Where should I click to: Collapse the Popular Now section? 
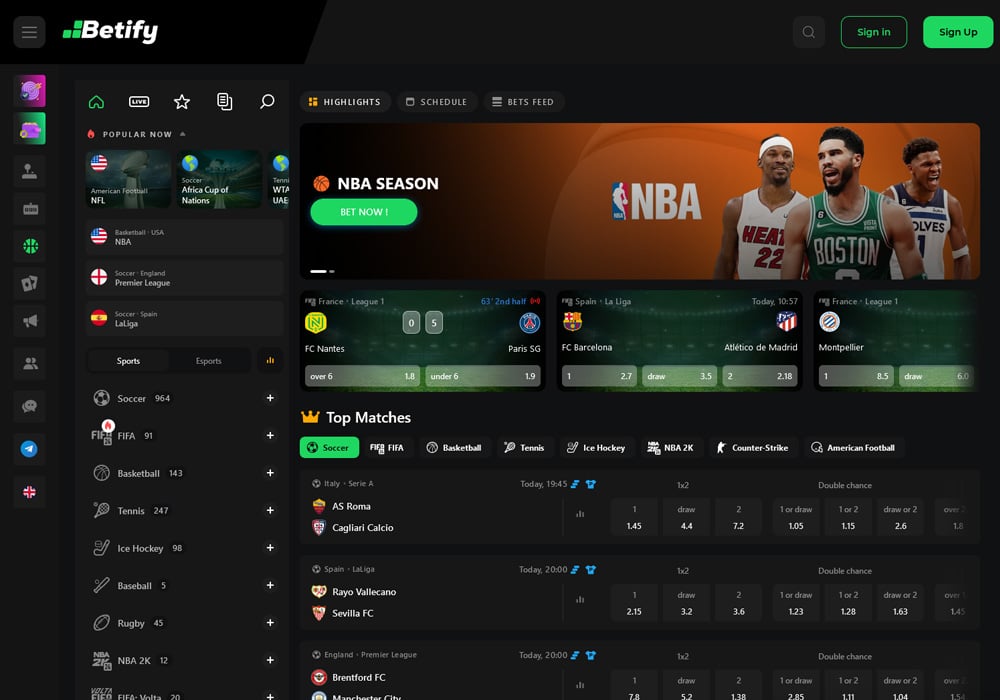pos(182,134)
